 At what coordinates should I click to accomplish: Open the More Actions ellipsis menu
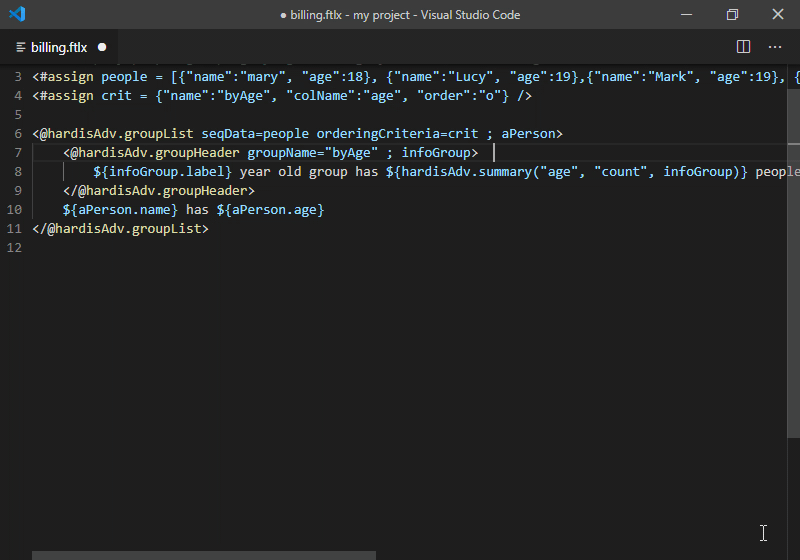pyautogui.click(x=774, y=47)
